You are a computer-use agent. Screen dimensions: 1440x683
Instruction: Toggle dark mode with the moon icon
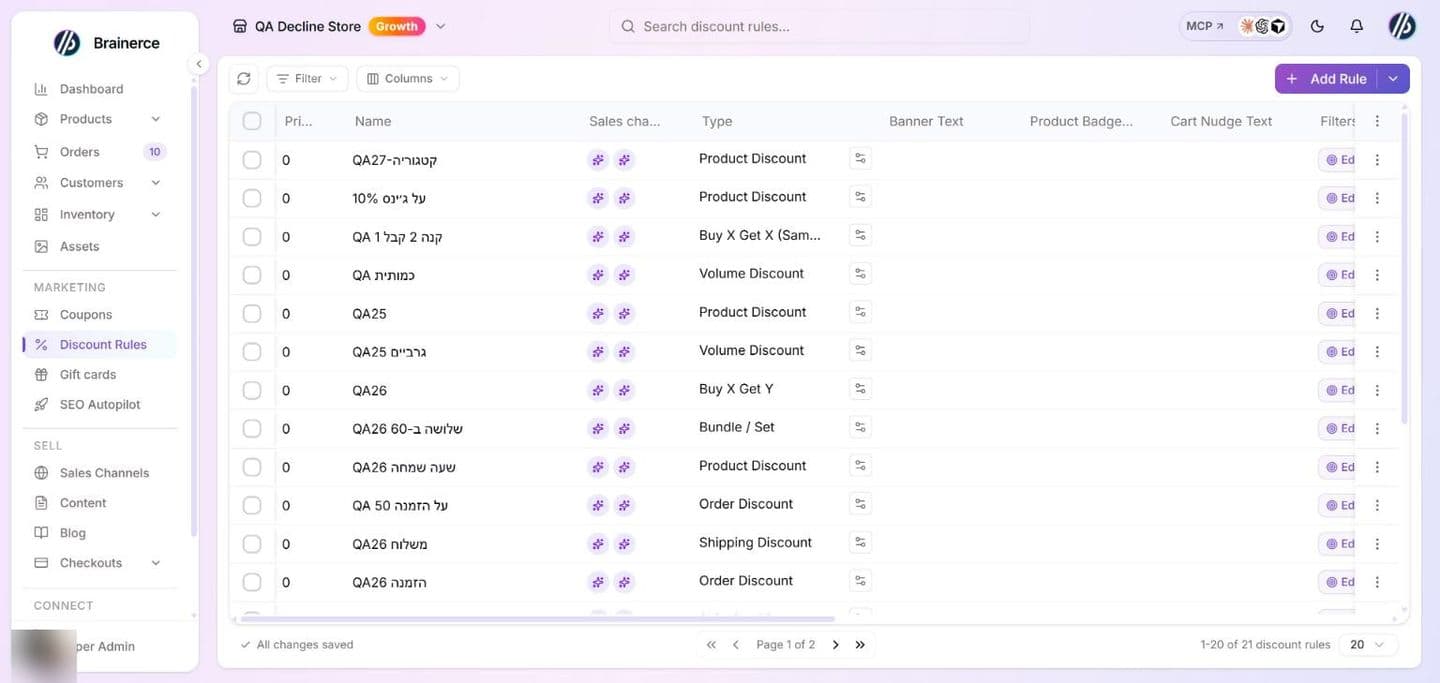(1317, 27)
